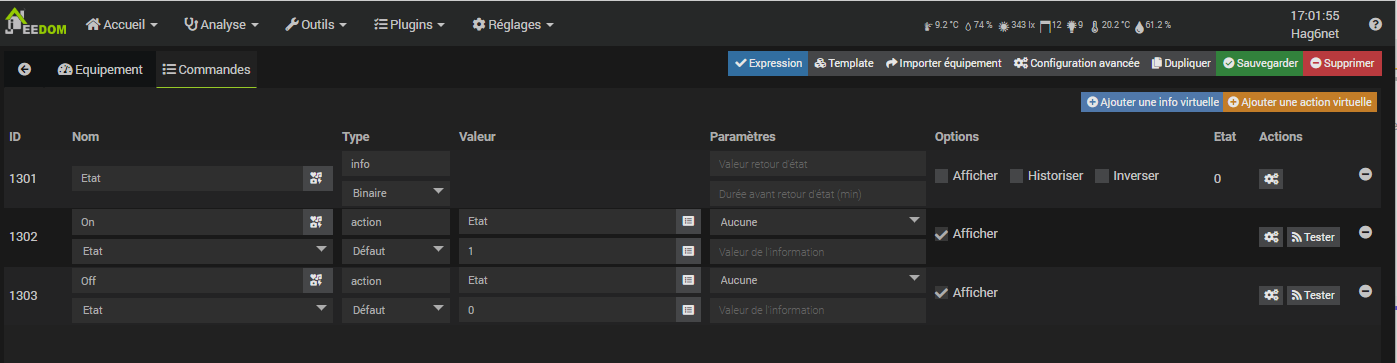Image resolution: width=1397 pixels, height=363 pixels.
Task: Click the Valeur retour d'état field
Action: coord(818,163)
